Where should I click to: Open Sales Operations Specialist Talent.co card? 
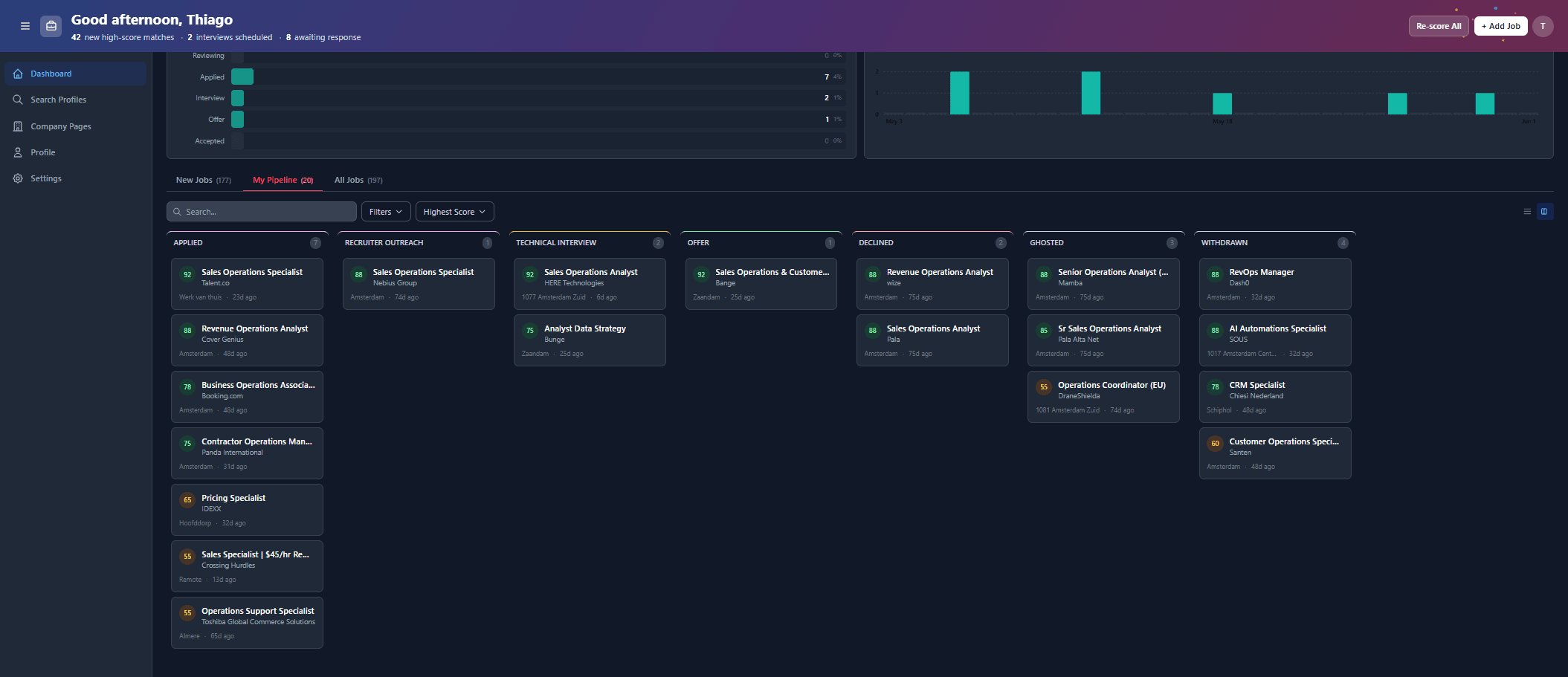[x=247, y=284]
